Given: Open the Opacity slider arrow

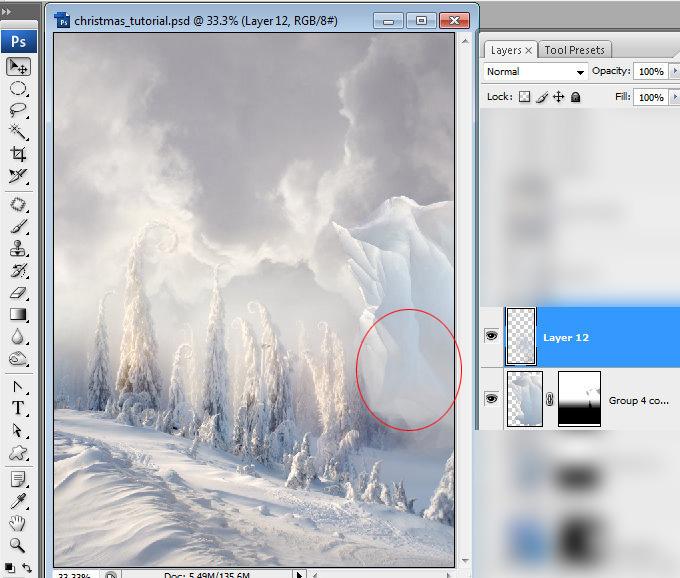Looking at the screenshot, I should click(x=674, y=71).
